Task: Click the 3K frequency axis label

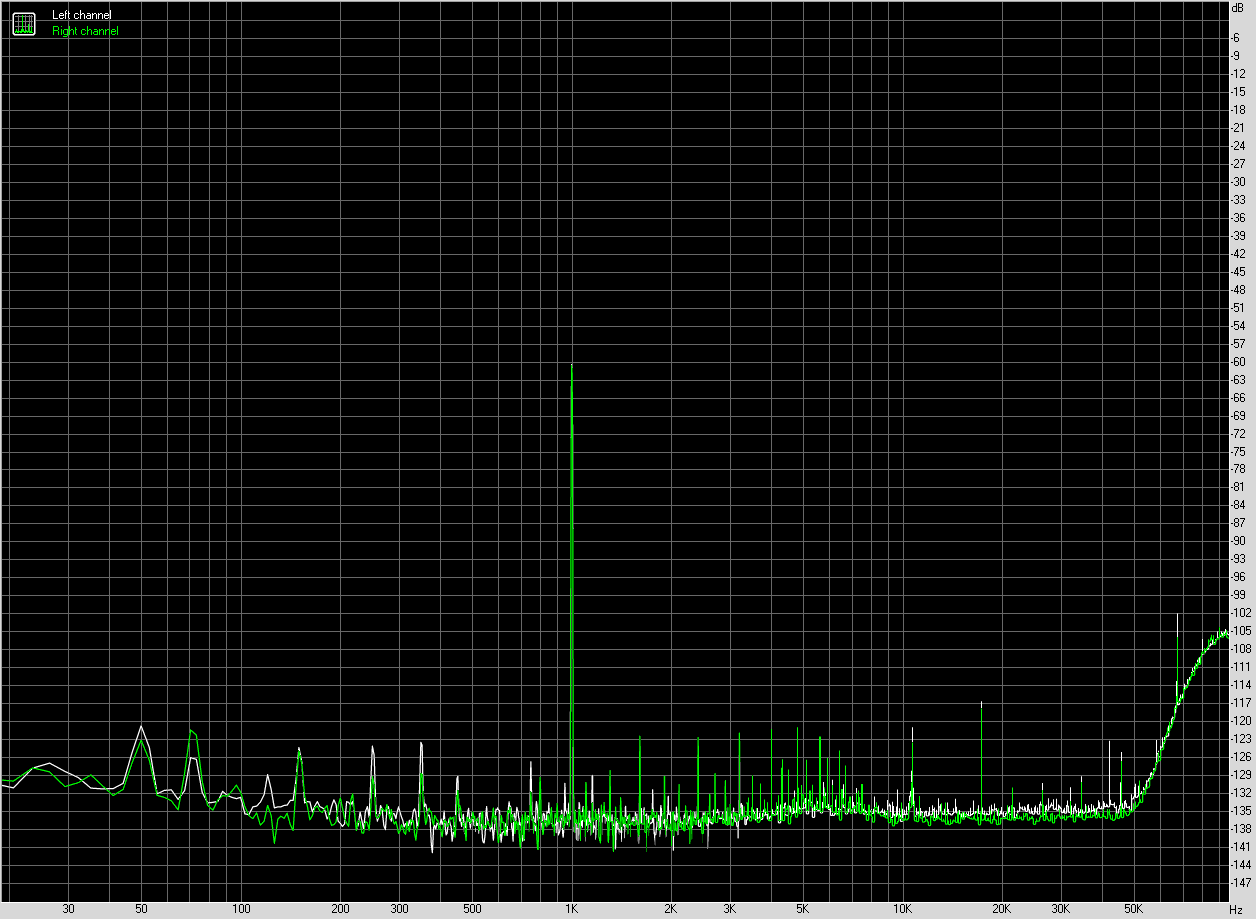Action: 730,909
